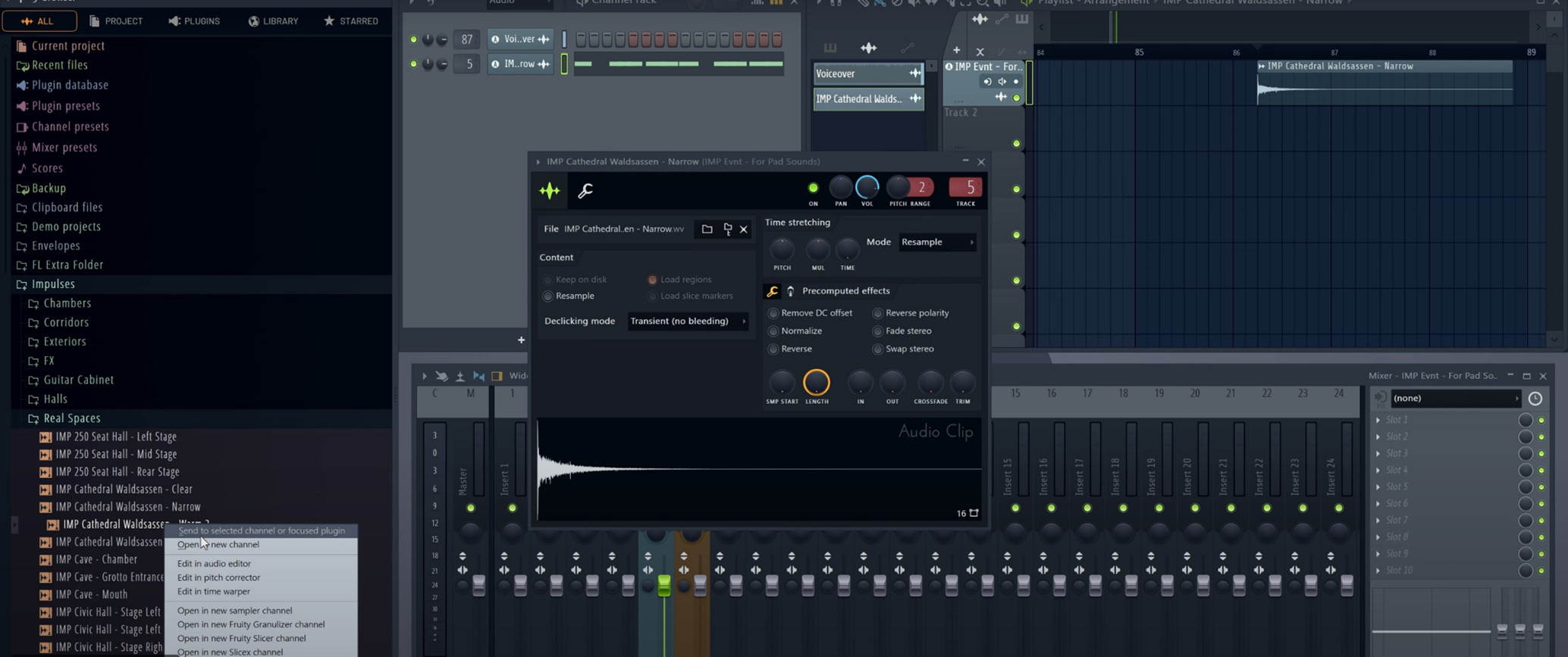This screenshot has width=1568, height=657.
Task: Choose Open in new channel
Action: (x=218, y=545)
